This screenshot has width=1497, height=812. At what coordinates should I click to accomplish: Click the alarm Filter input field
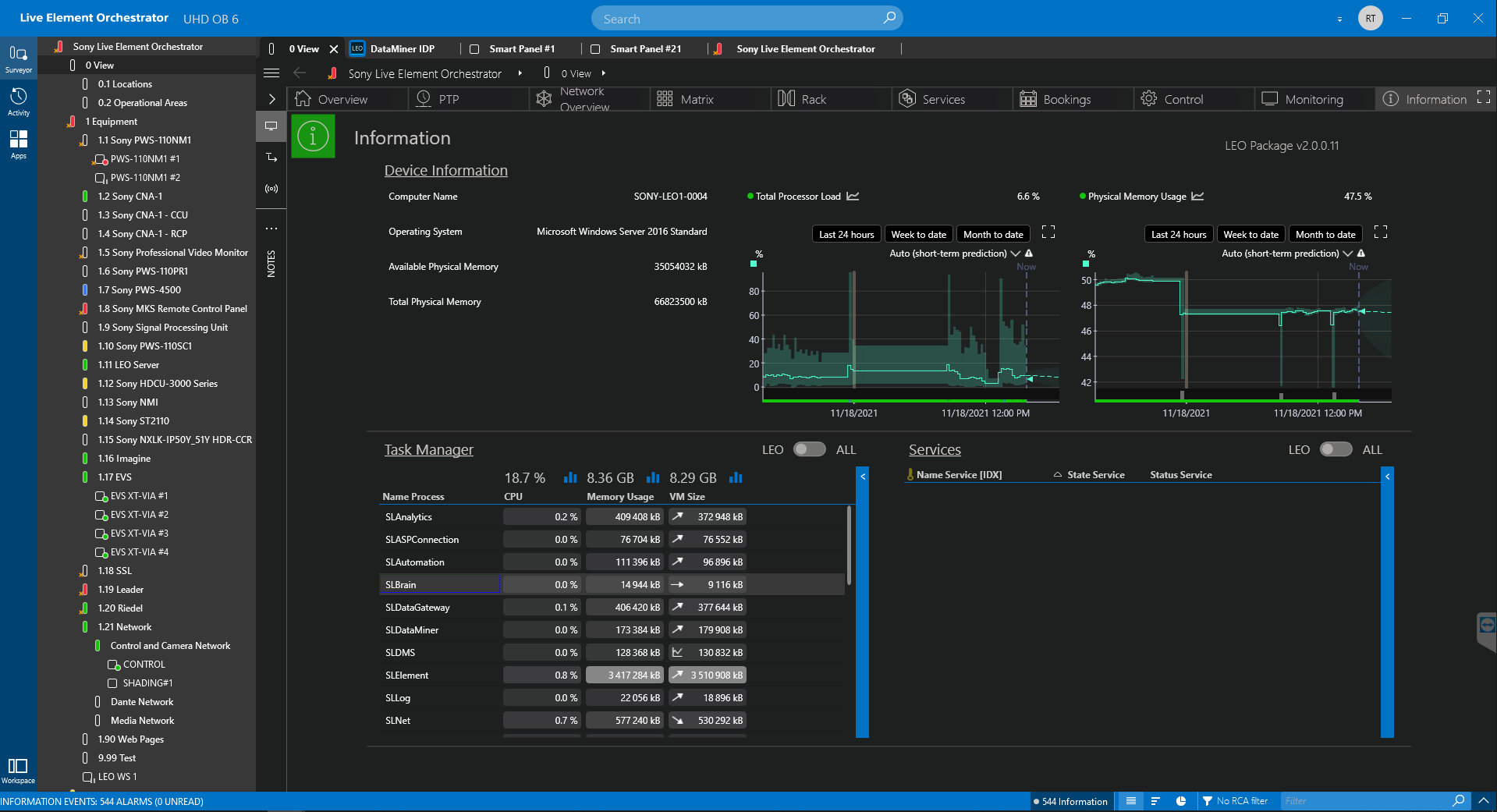(x=1367, y=801)
